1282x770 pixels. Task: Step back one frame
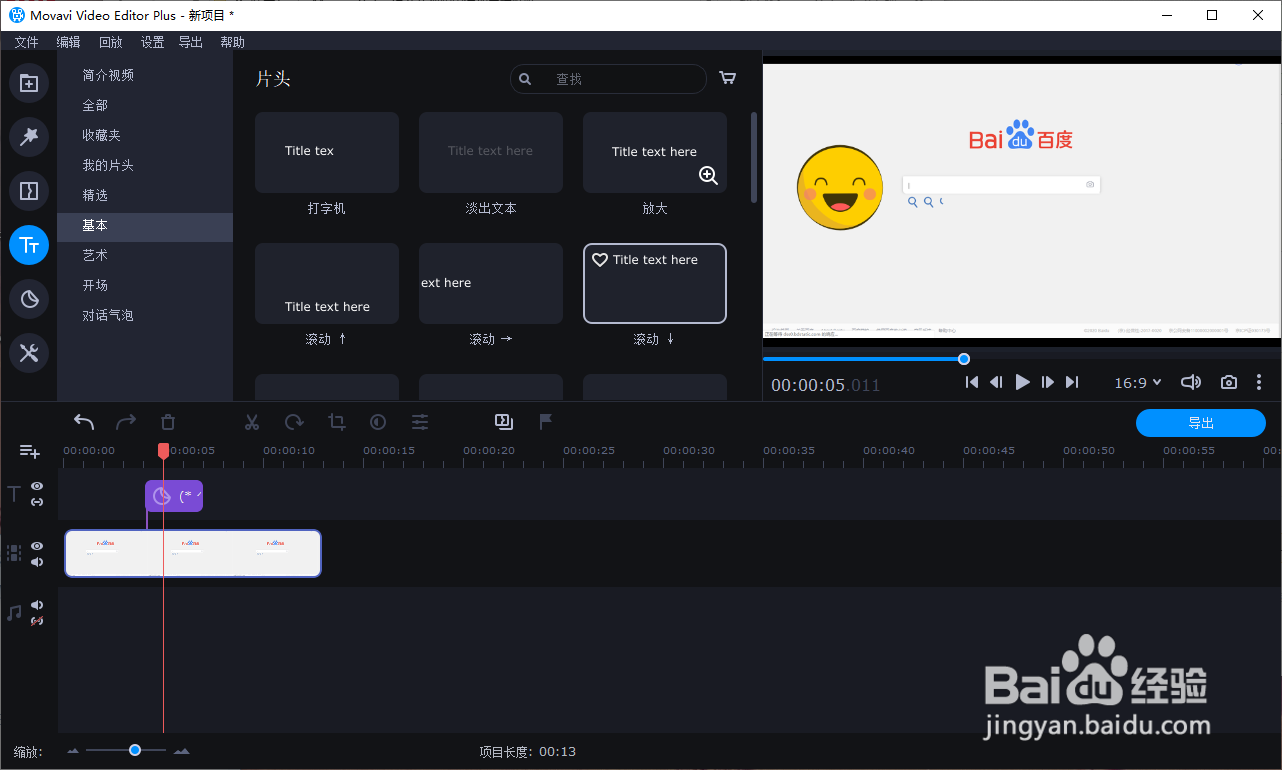[996, 382]
